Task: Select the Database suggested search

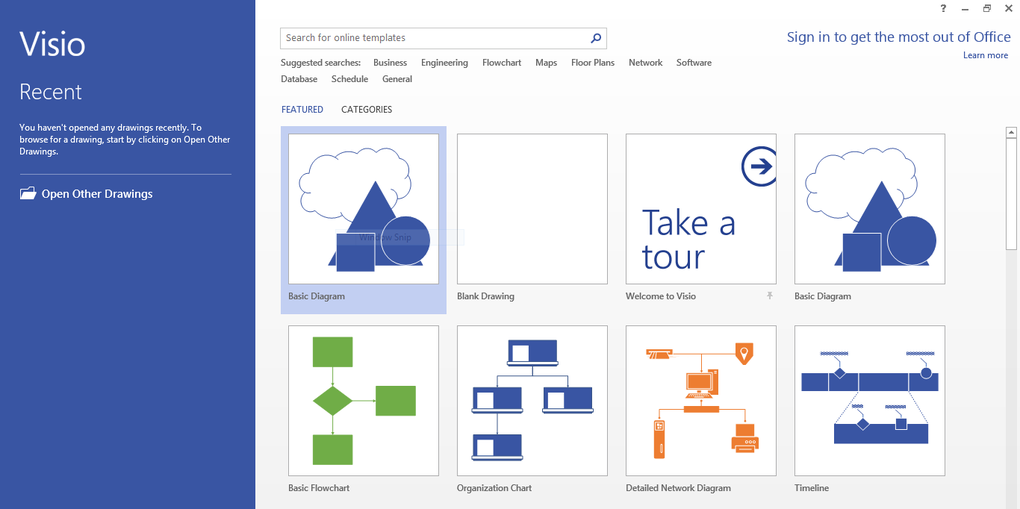Action: click(x=299, y=79)
